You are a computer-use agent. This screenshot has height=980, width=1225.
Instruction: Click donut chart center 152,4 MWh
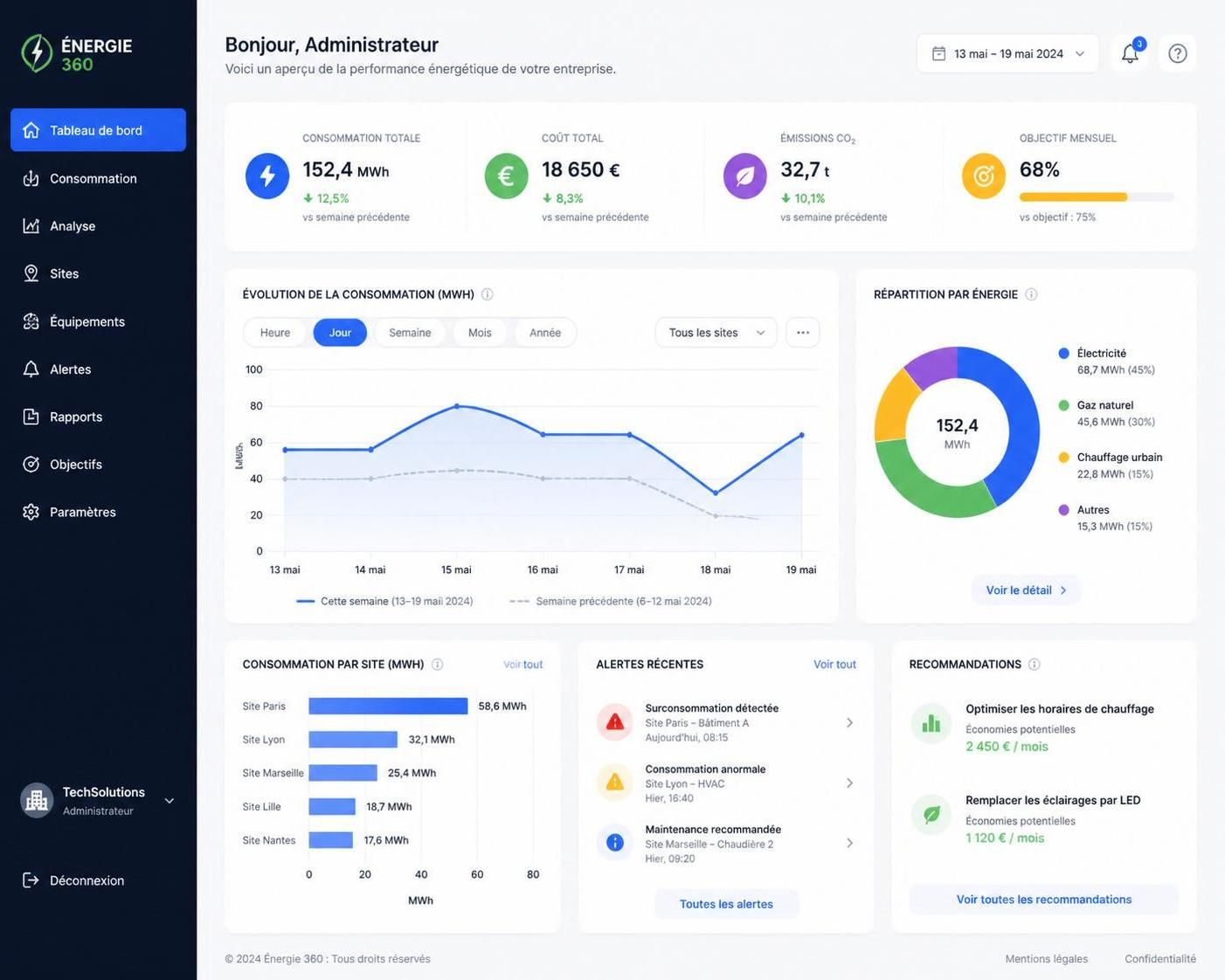(957, 432)
